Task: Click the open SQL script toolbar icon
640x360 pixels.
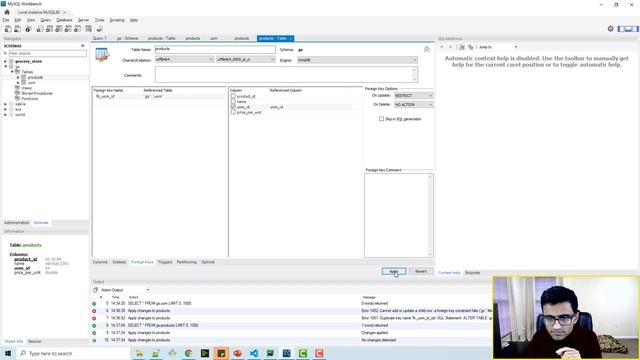Action: pos(18,29)
